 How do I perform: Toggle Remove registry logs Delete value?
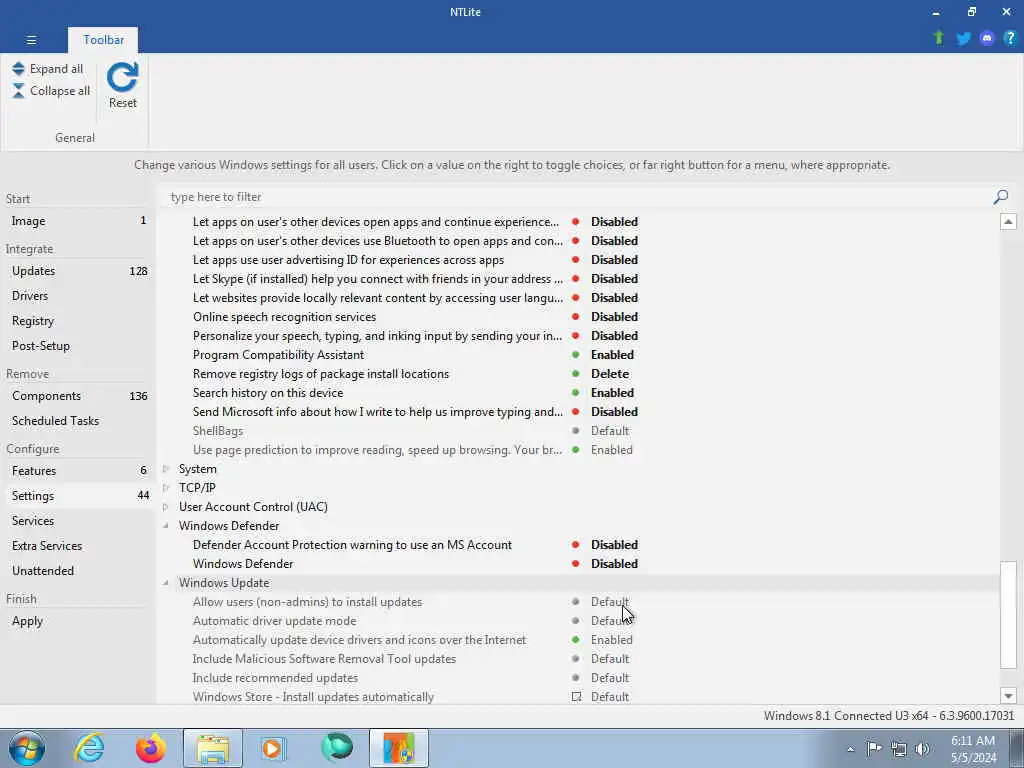click(x=610, y=374)
